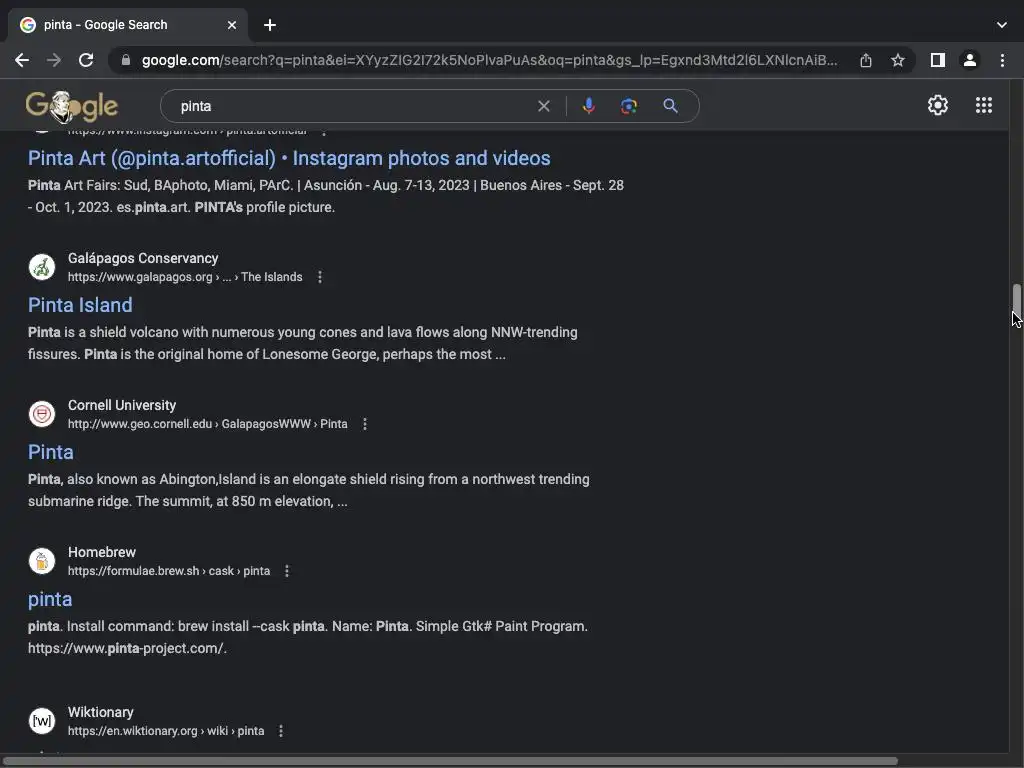Viewport: 1024px width, 768px height.
Task: Reload the current page
Action: 86,60
